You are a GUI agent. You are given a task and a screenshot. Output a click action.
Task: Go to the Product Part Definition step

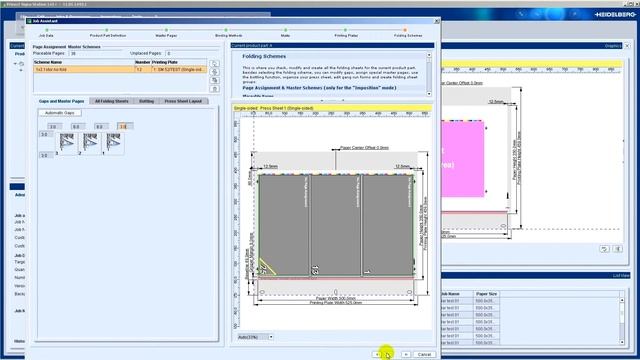click(x=108, y=33)
